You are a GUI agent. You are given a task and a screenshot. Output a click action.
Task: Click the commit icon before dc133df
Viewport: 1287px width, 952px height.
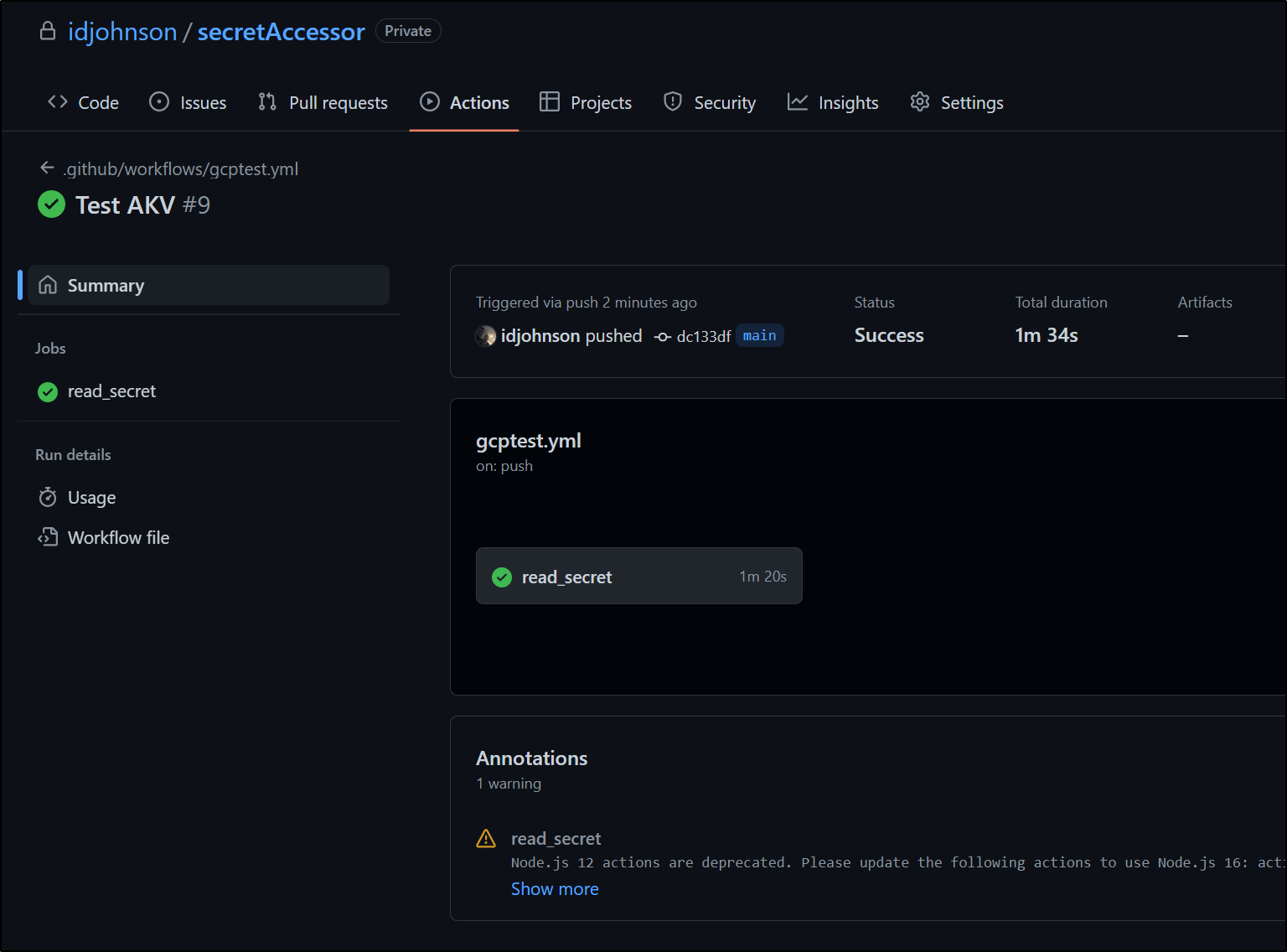[663, 337]
